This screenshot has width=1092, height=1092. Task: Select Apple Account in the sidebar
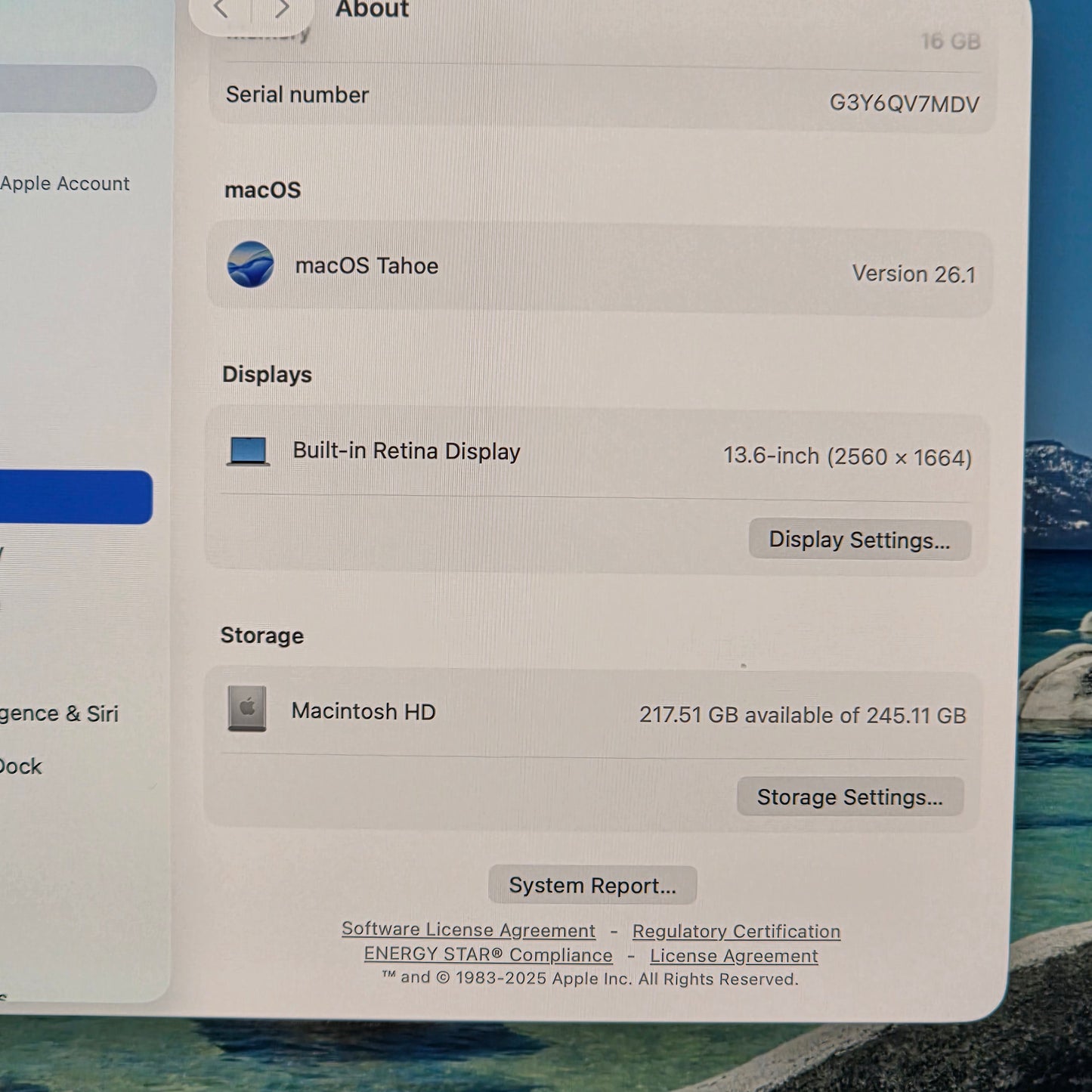[x=67, y=183]
